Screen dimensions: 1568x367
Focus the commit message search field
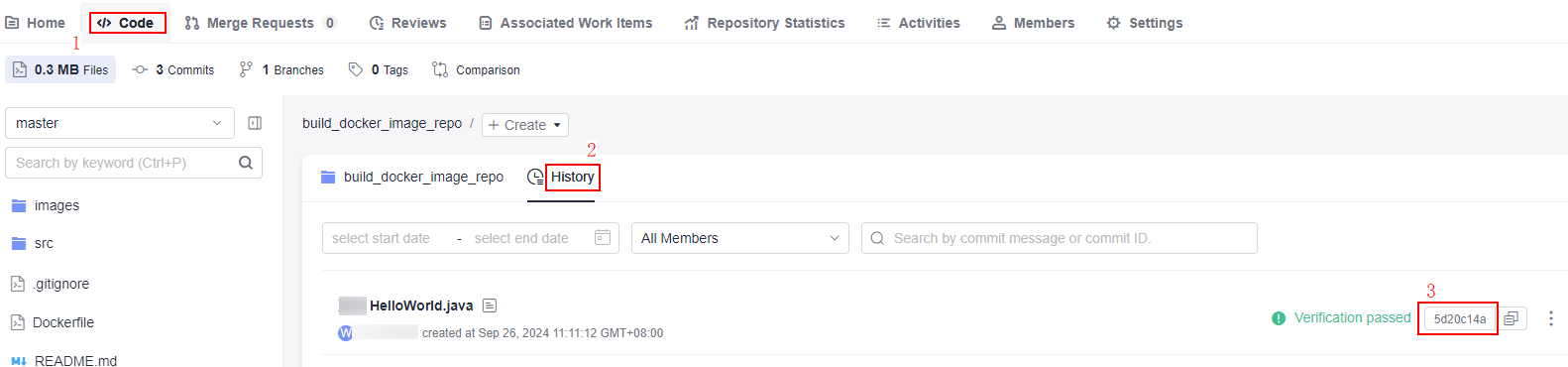[1060, 238]
